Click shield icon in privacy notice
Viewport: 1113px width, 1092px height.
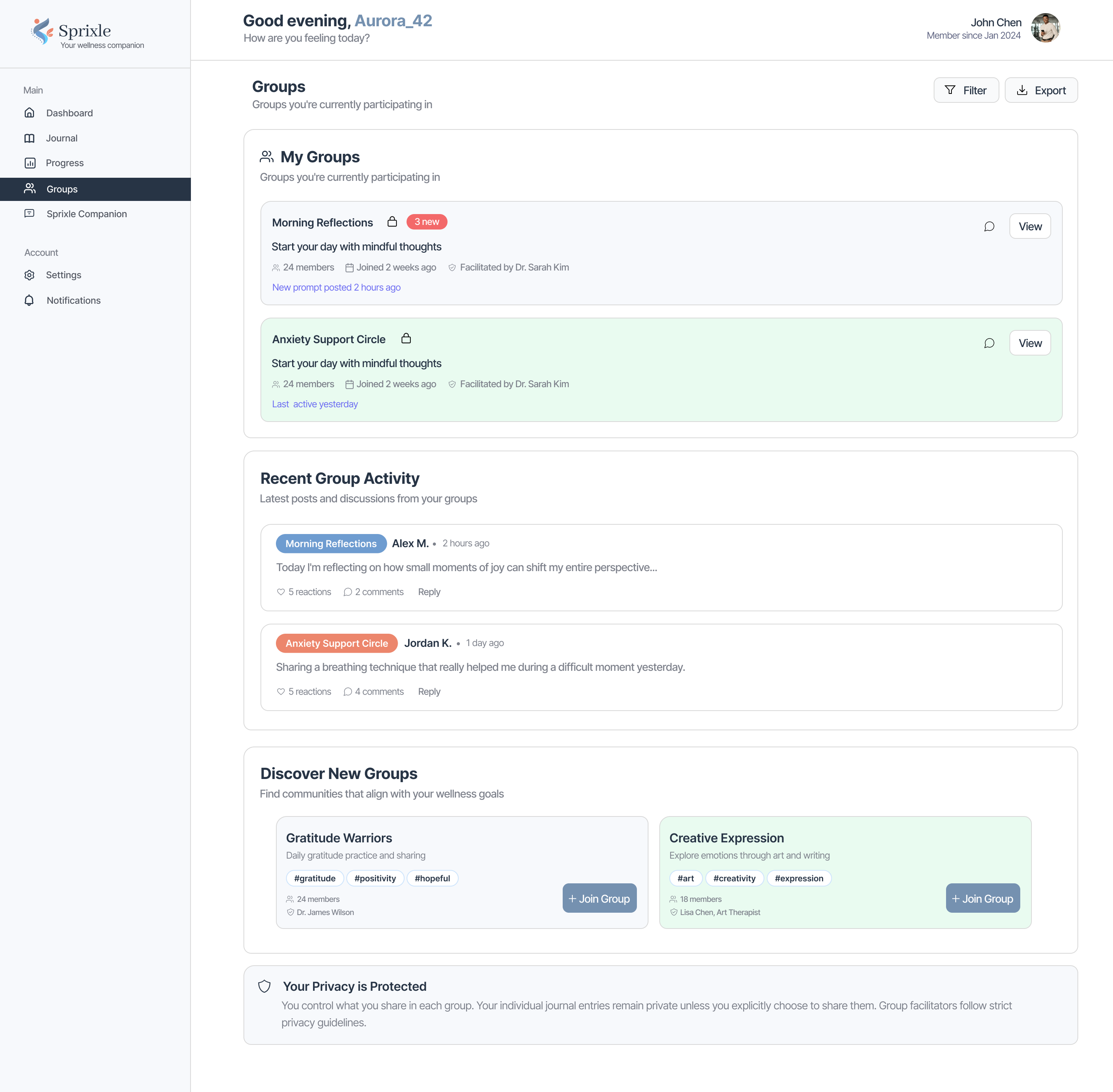click(x=264, y=987)
